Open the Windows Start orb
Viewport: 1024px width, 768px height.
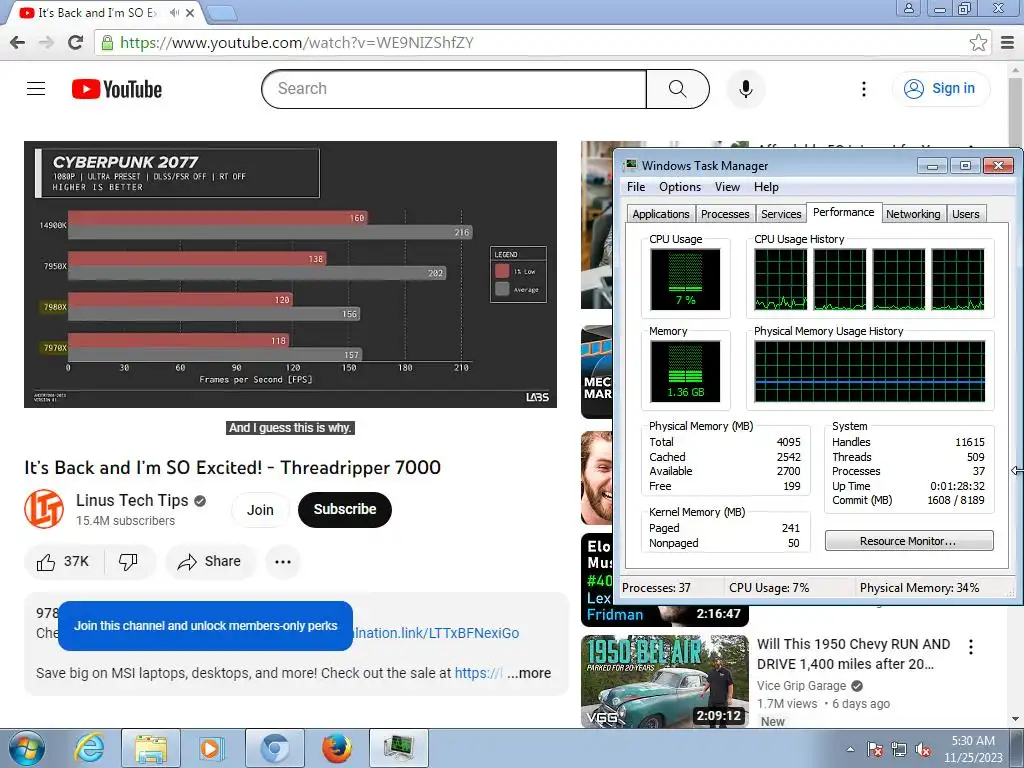(x=27, y=748)
